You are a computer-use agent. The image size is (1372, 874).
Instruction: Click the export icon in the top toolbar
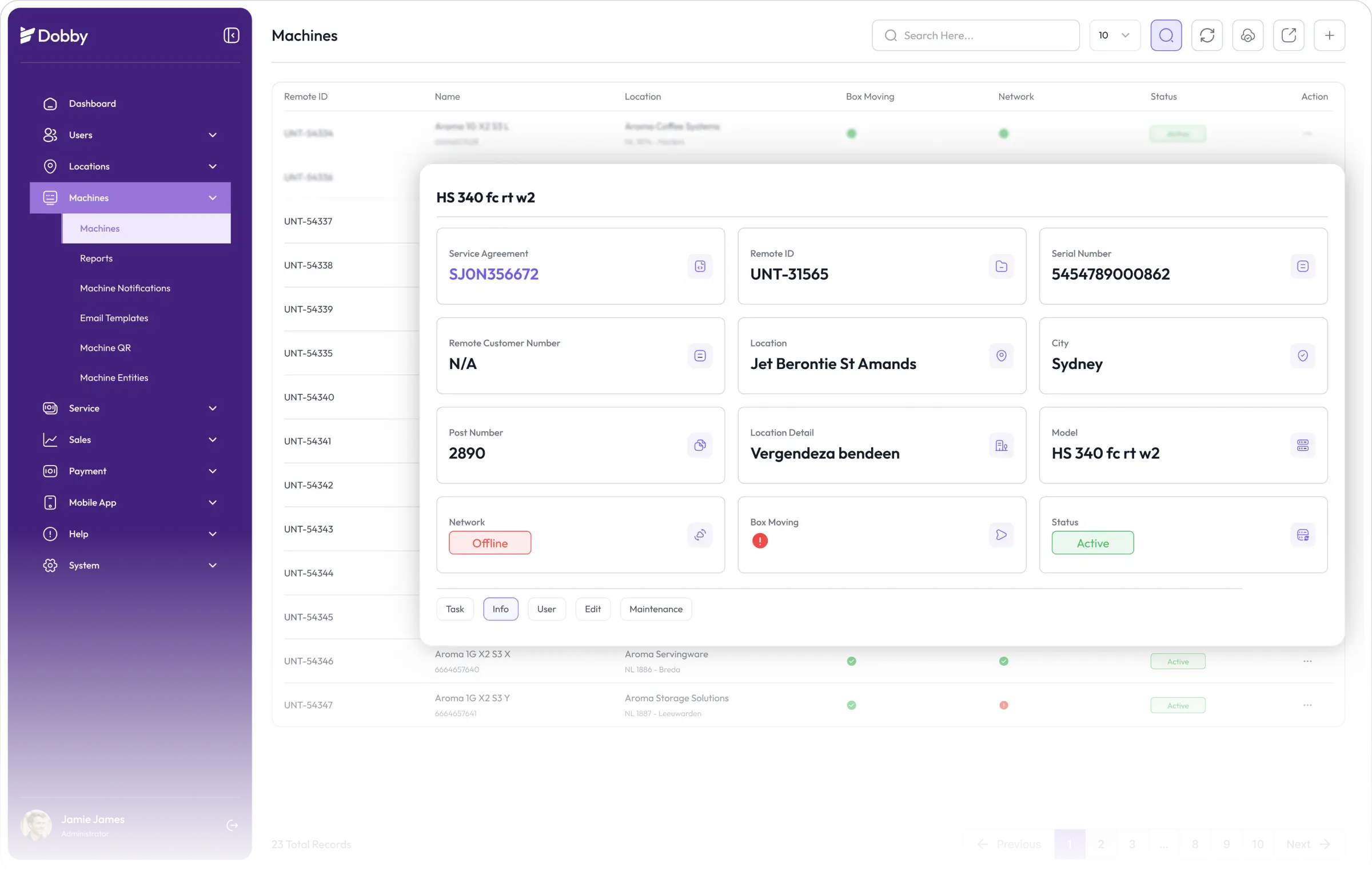point(1289,35)
